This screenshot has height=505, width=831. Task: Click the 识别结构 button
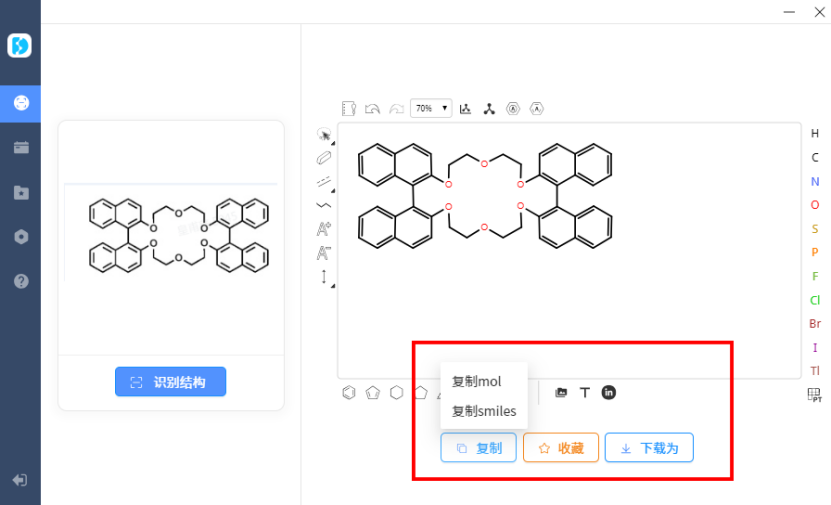coord(170,382)
